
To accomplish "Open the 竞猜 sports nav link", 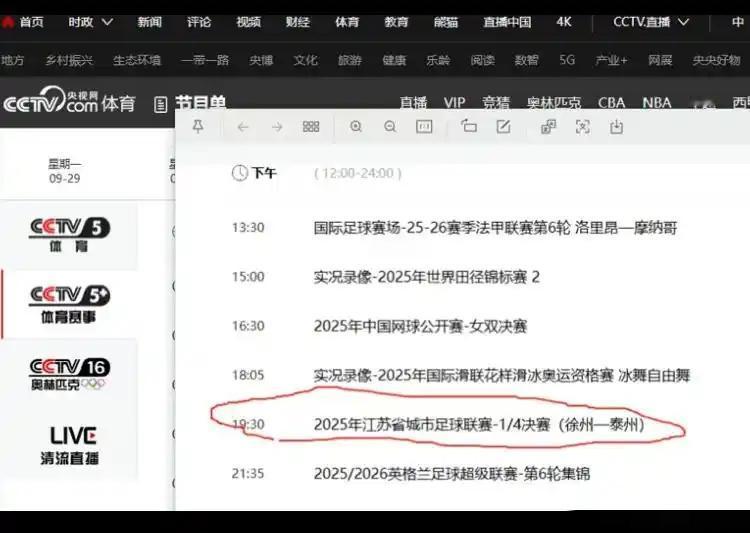I will [496, 102].
